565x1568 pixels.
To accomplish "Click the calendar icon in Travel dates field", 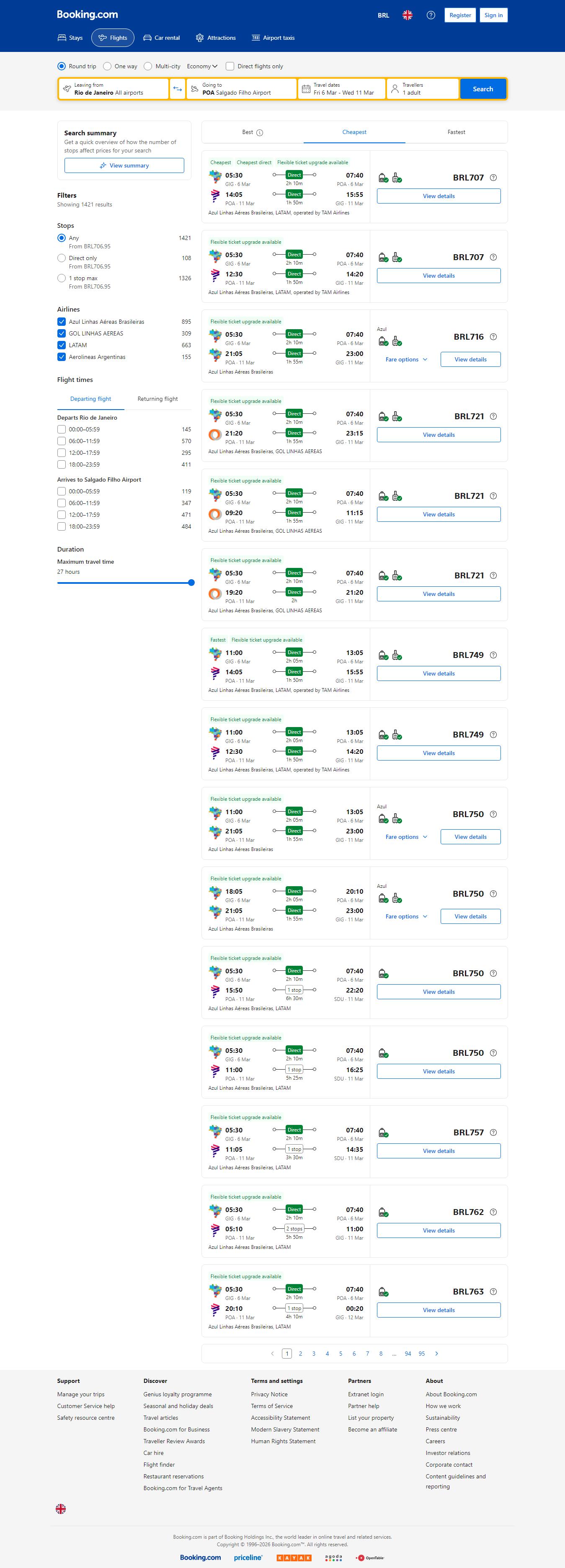I will pos(306,89).
